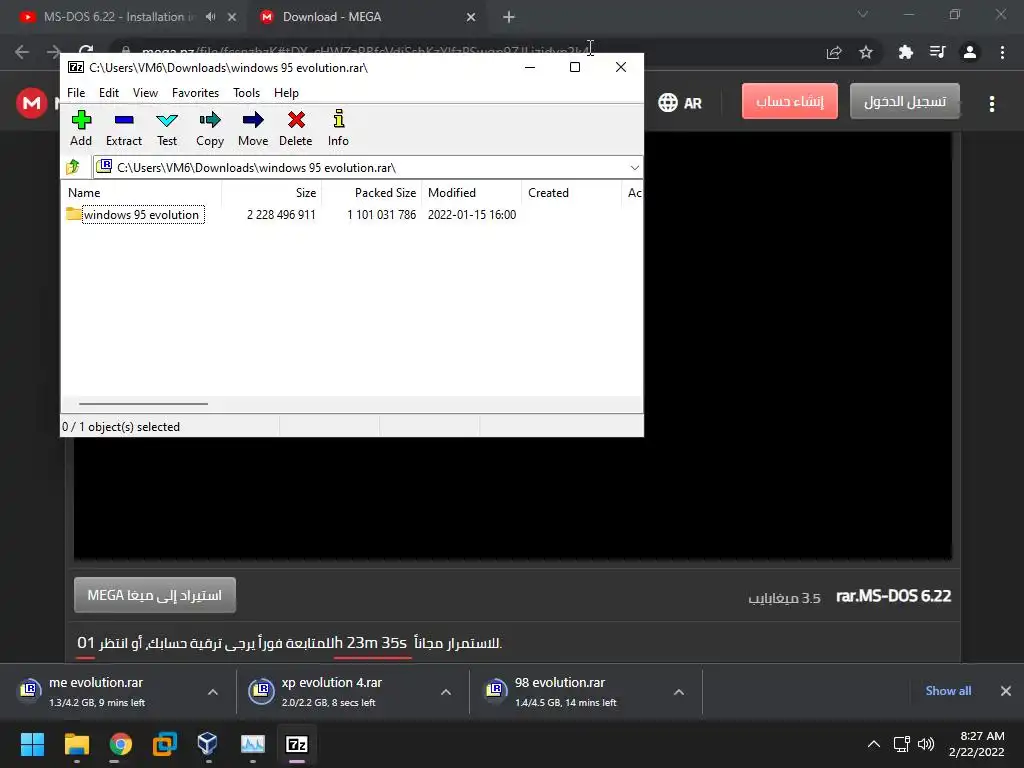
Task: Mute the YouTube tab audio icon
Action: tap(210, 17)
